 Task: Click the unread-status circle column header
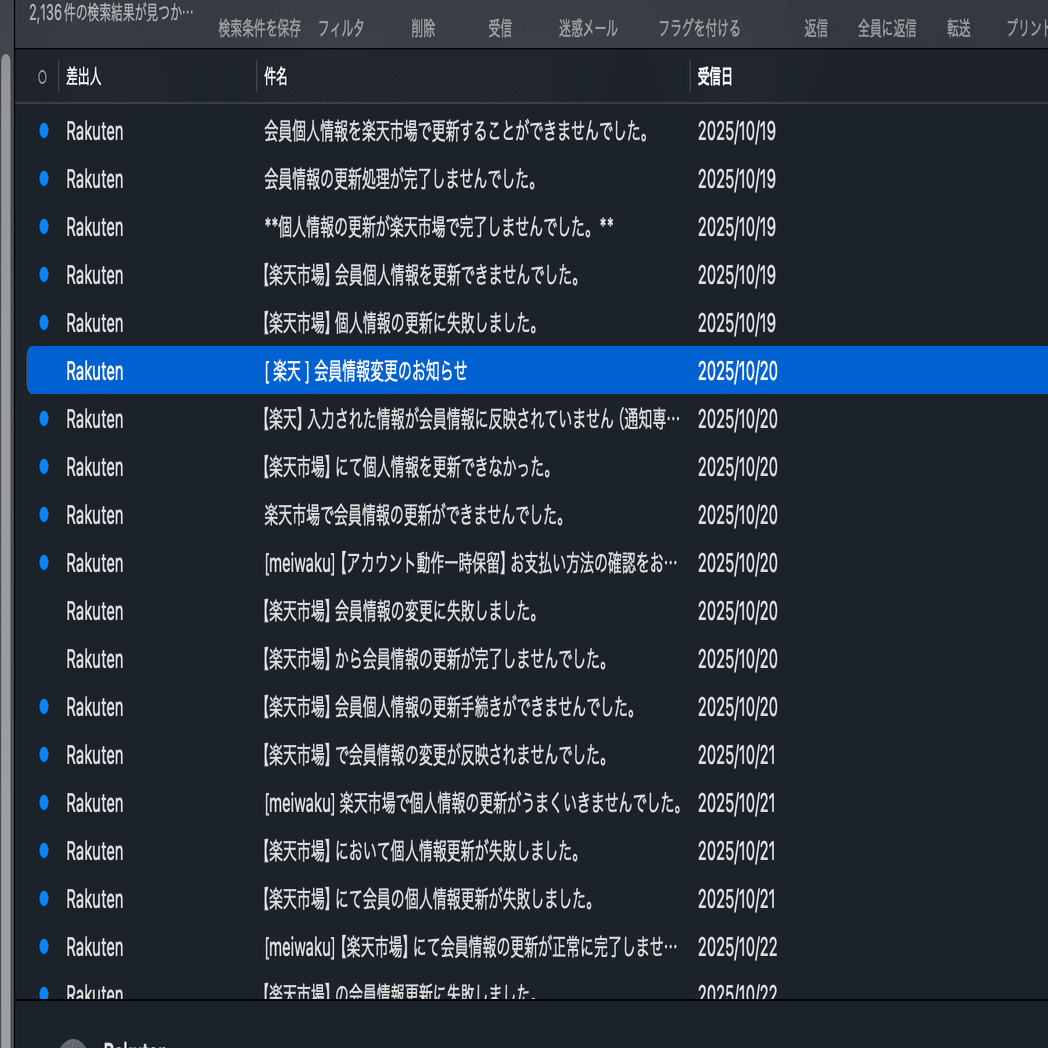pos(42,78)
